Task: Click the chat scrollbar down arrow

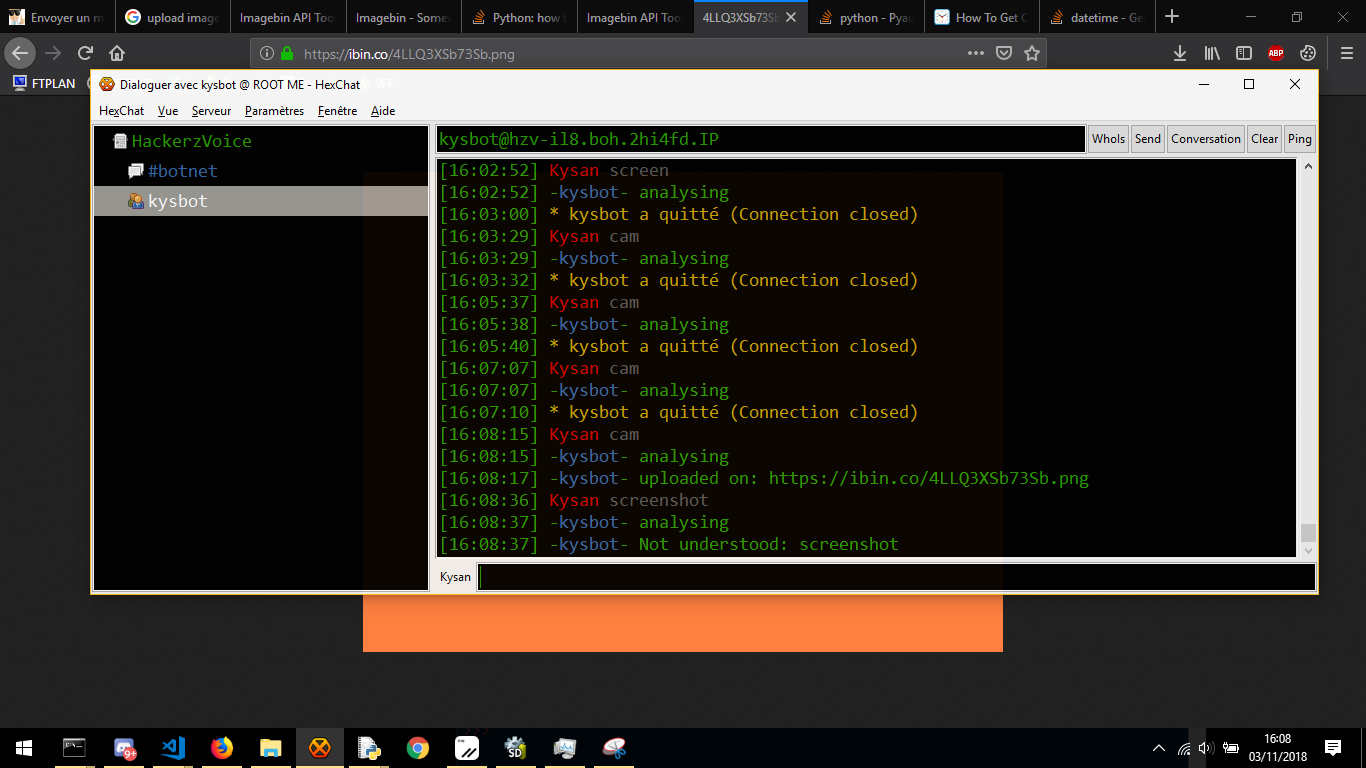Action: coord(1308,550)
